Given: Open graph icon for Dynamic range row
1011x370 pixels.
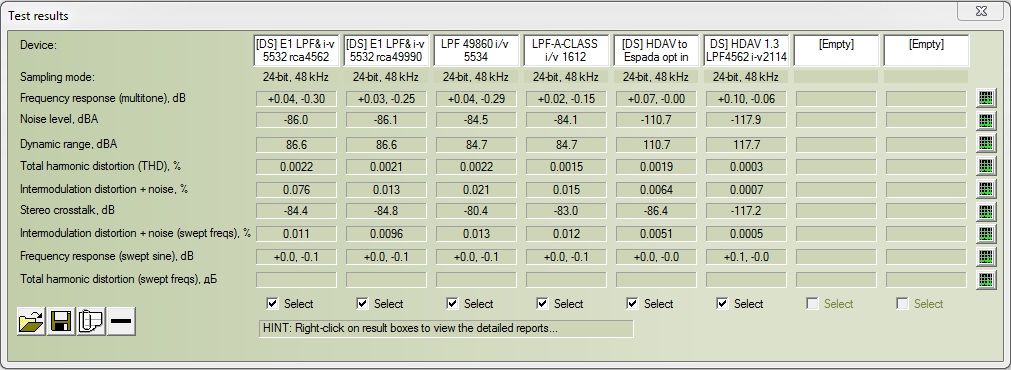Looking at the screenshot, I should pos(984,143).
